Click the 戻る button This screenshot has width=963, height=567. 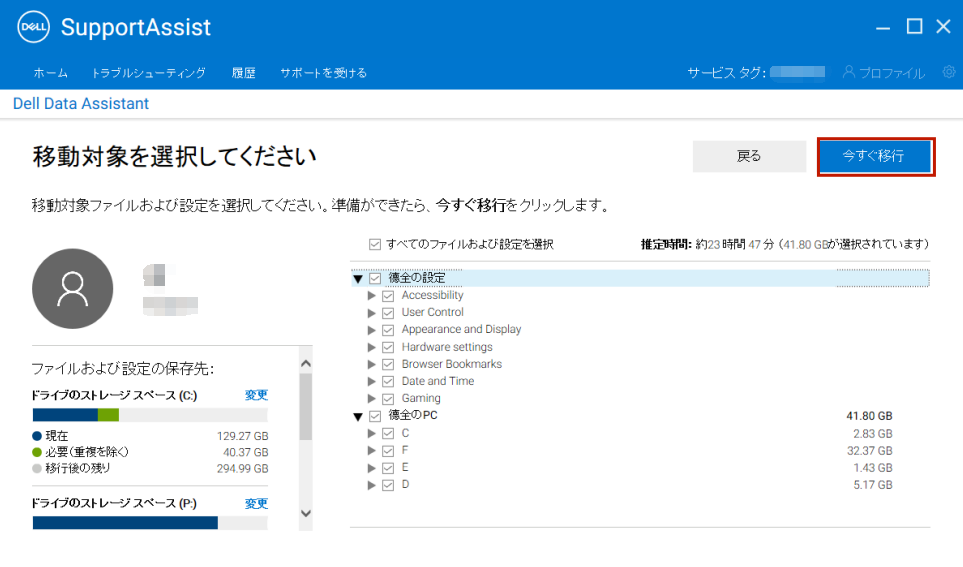749,156
